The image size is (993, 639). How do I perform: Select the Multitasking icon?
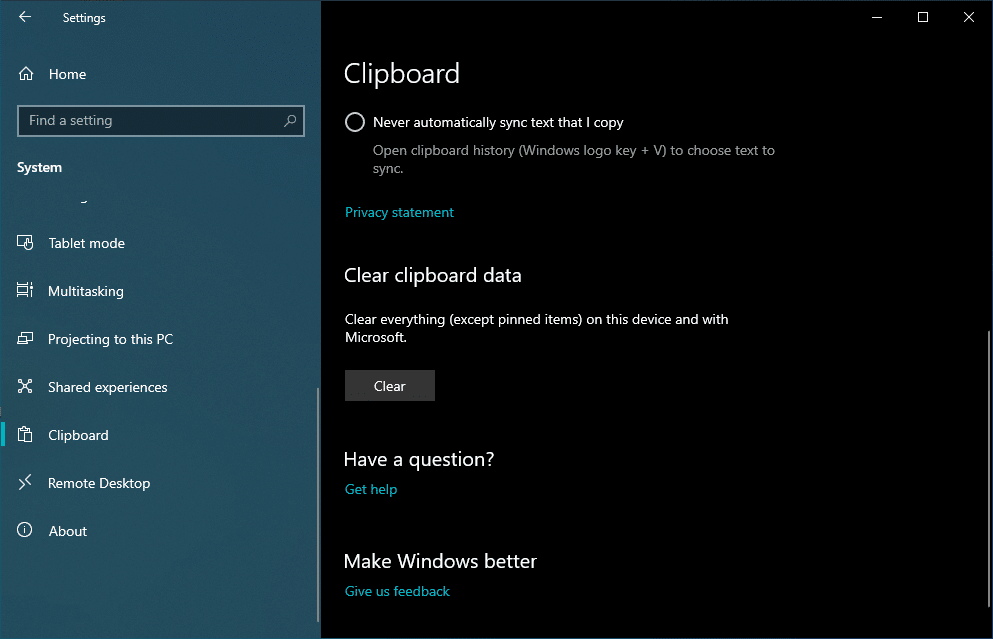(x=24, y=290)
